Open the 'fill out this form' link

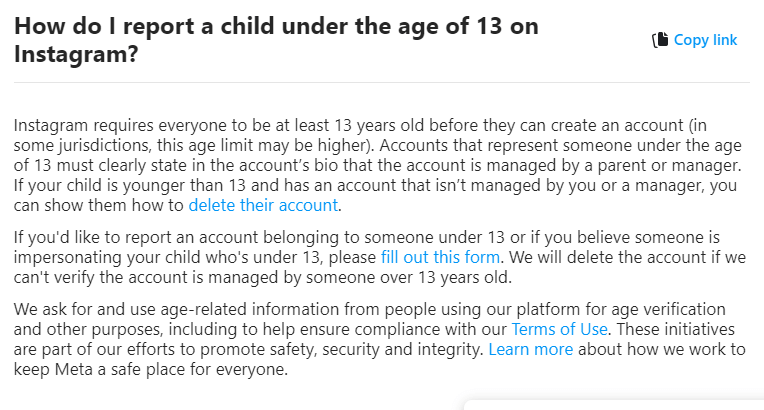440,257
